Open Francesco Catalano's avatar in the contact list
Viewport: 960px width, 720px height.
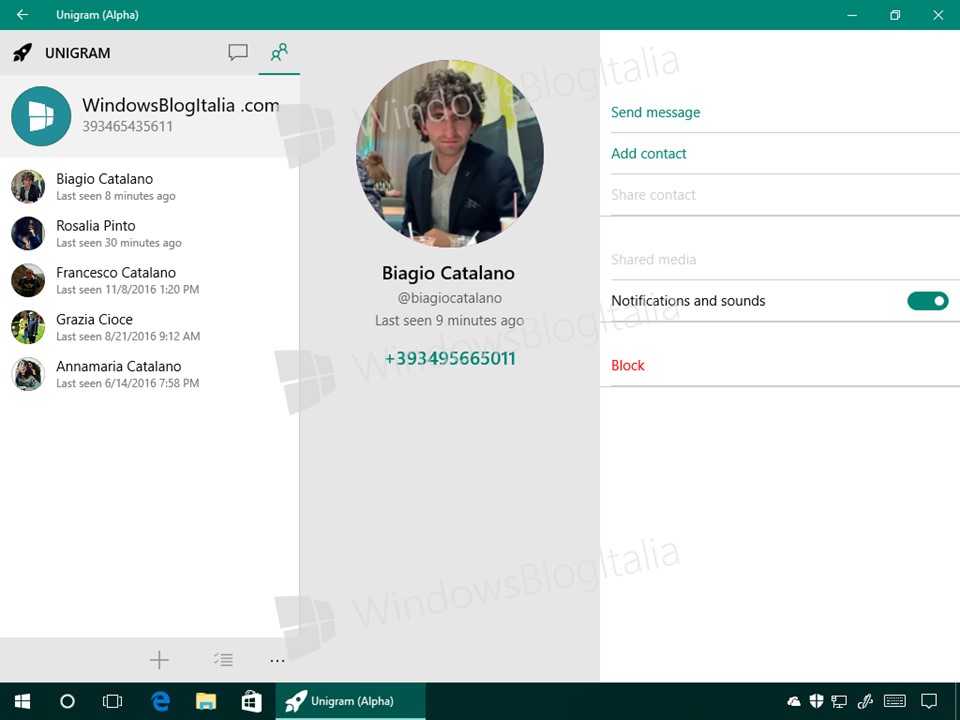click(x=28, y=280)
